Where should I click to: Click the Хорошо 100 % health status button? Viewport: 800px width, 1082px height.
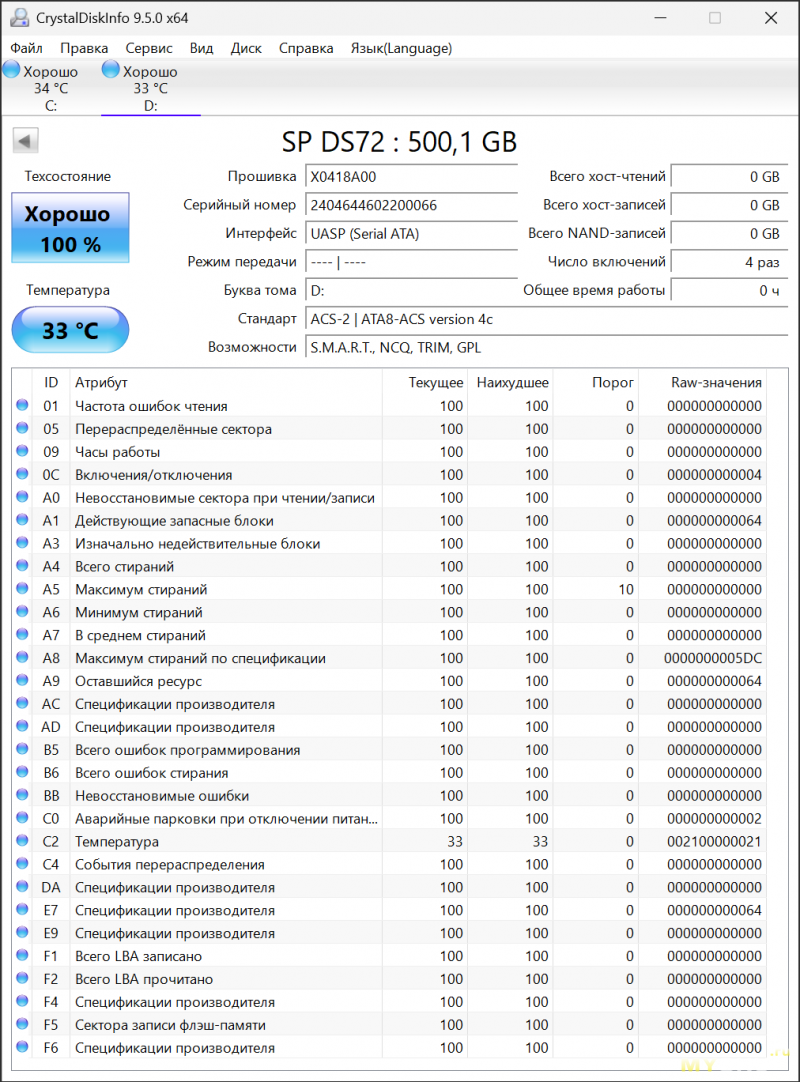(x=70, y=228)
